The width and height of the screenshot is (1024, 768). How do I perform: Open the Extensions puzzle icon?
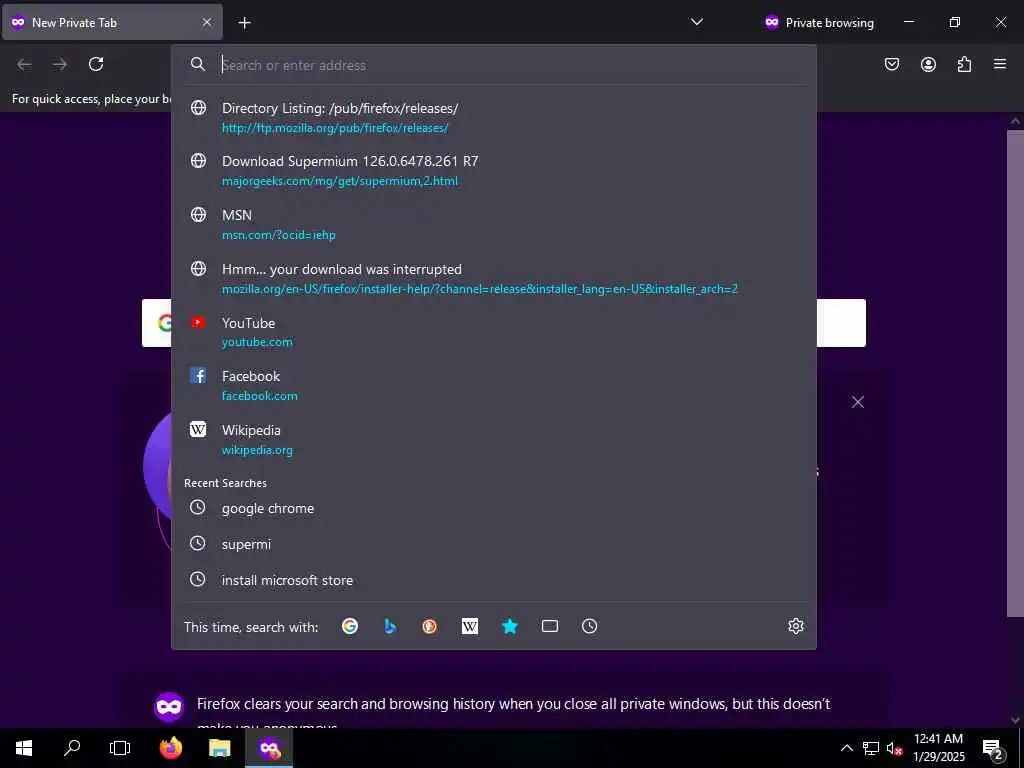(x=964, y=64)
